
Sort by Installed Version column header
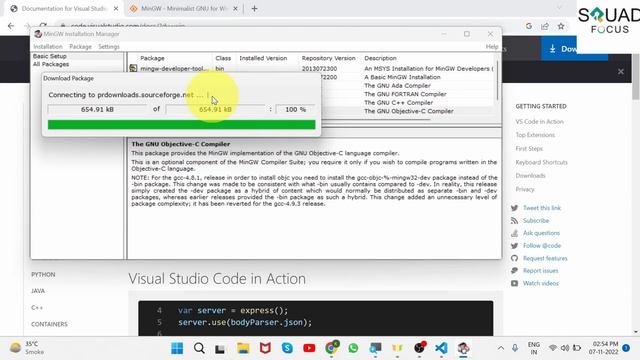pos(263,58)
